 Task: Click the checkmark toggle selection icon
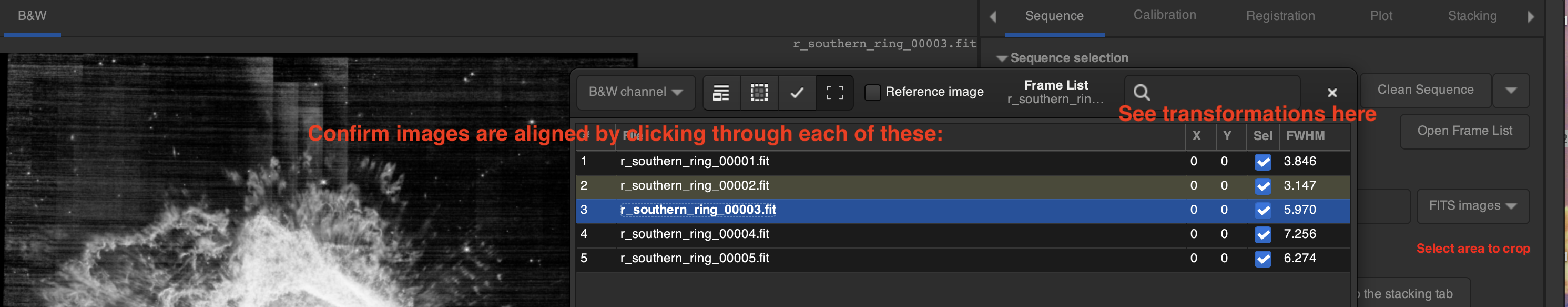coord(797,93)
